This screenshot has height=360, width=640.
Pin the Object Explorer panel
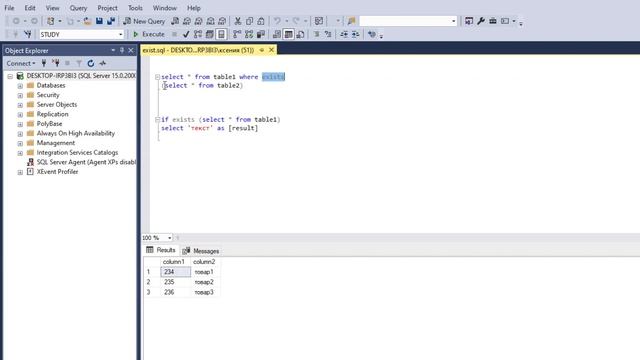(x=122, y=50)
